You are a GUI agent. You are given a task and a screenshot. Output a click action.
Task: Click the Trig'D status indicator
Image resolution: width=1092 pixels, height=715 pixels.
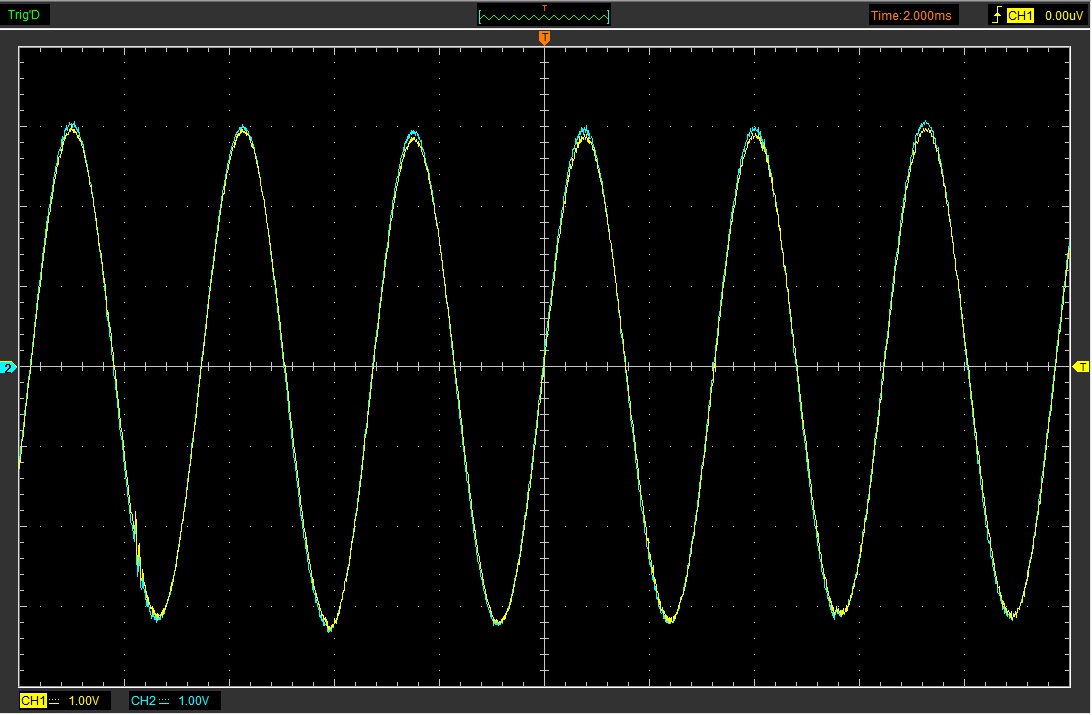pyautogui.click(x=25, y=14)
